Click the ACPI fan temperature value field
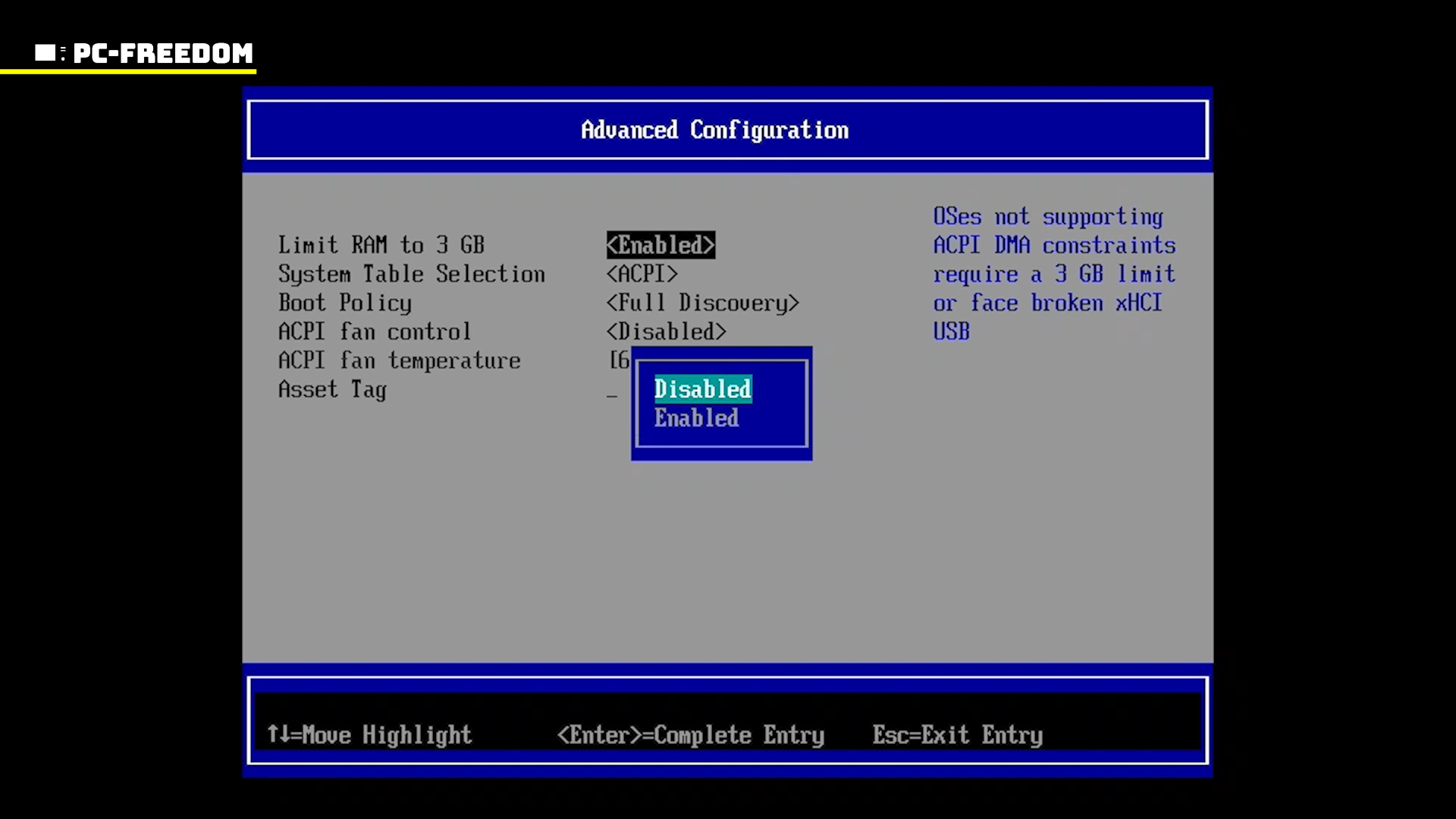Image resolution: width=1456 pixels, height=819 pixels. click(620, 360)
